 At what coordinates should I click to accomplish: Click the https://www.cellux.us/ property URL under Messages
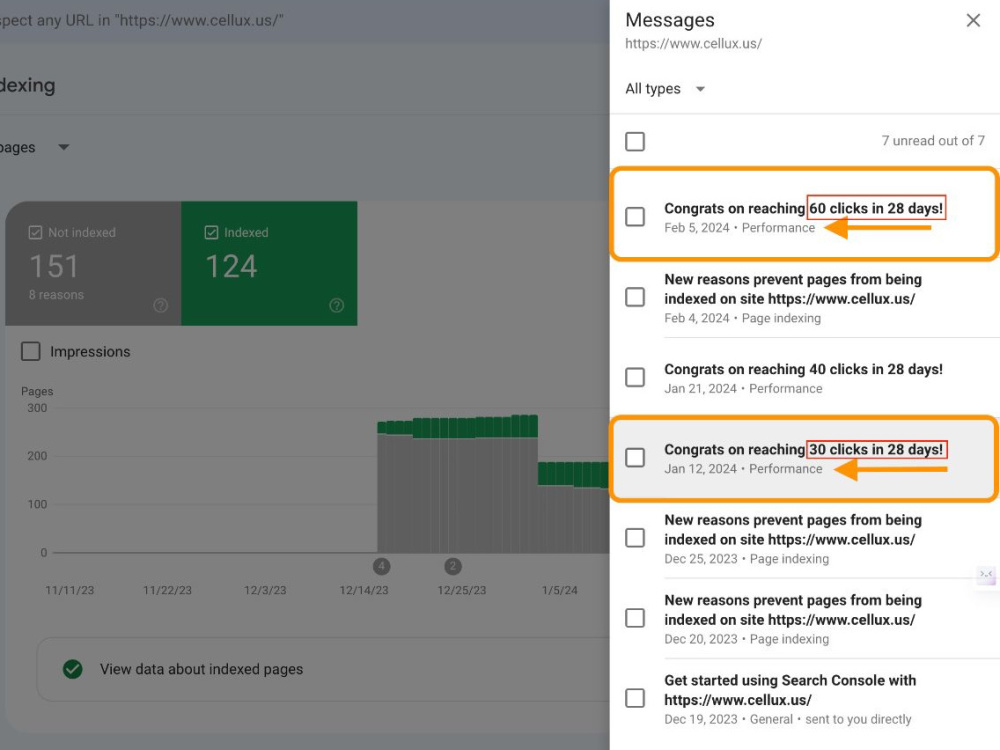tap(693, 44)
